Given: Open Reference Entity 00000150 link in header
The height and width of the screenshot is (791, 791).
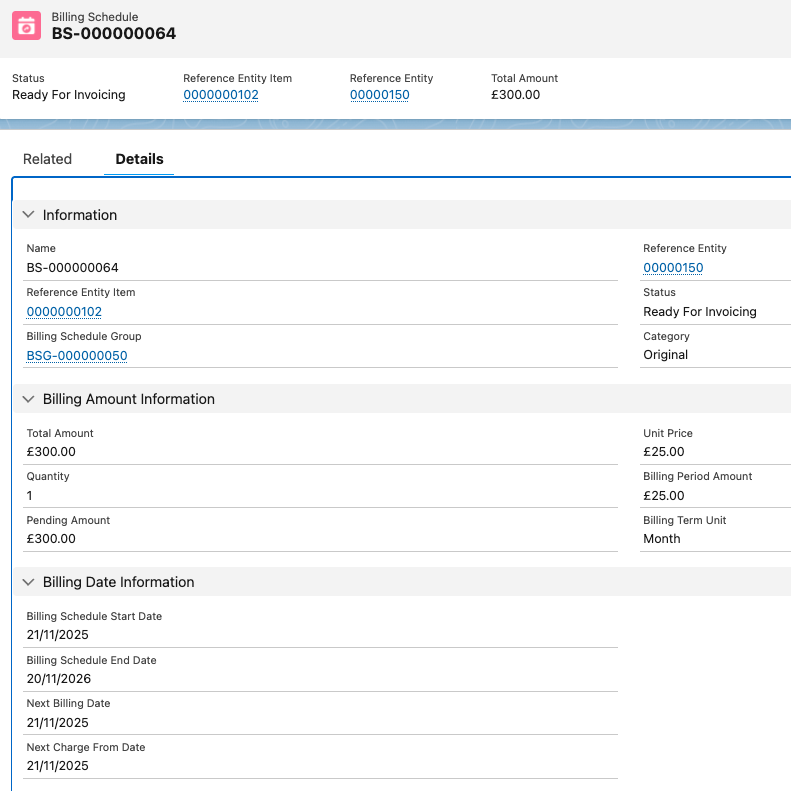Looking at the screenshot, I should click(x=379, y=95).
